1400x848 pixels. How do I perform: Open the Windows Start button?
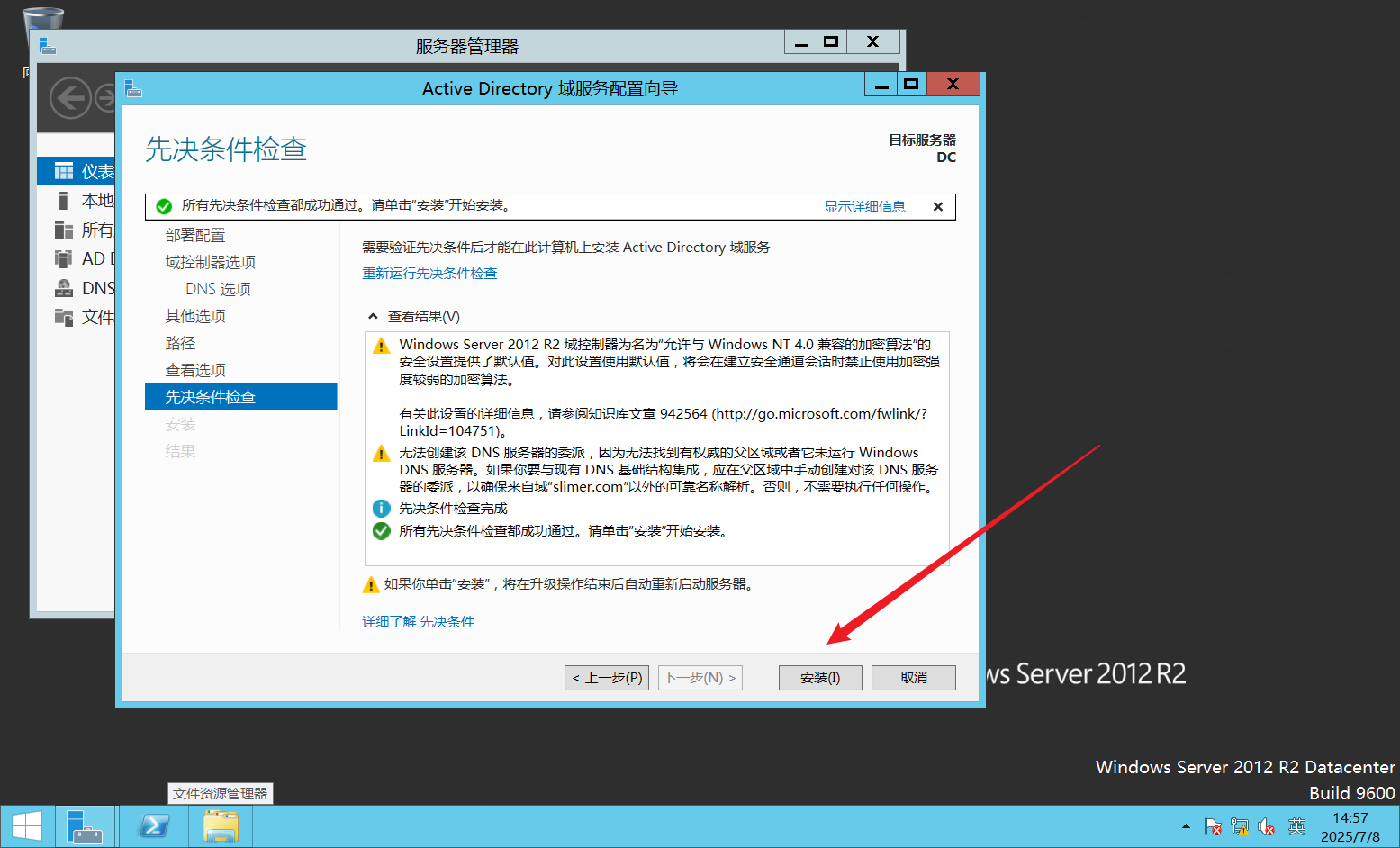click(x=27, y=826)
